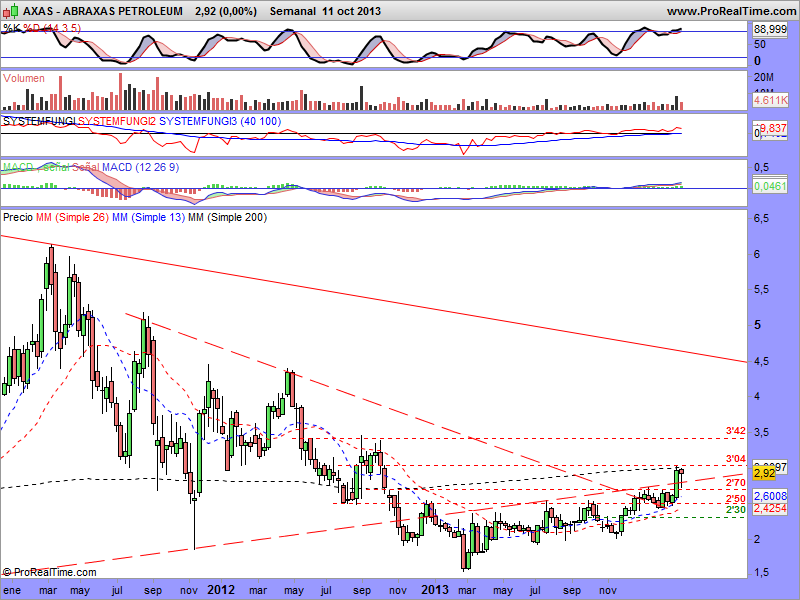800x600 pixels.
Task: Click the 2'70 level label
Action: 736,483
